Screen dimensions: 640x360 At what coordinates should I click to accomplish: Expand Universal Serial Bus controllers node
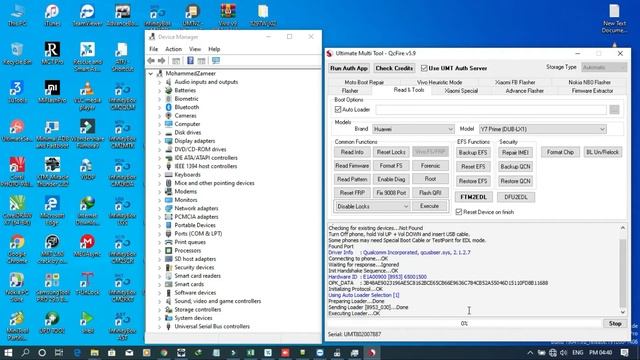[160, 327]
